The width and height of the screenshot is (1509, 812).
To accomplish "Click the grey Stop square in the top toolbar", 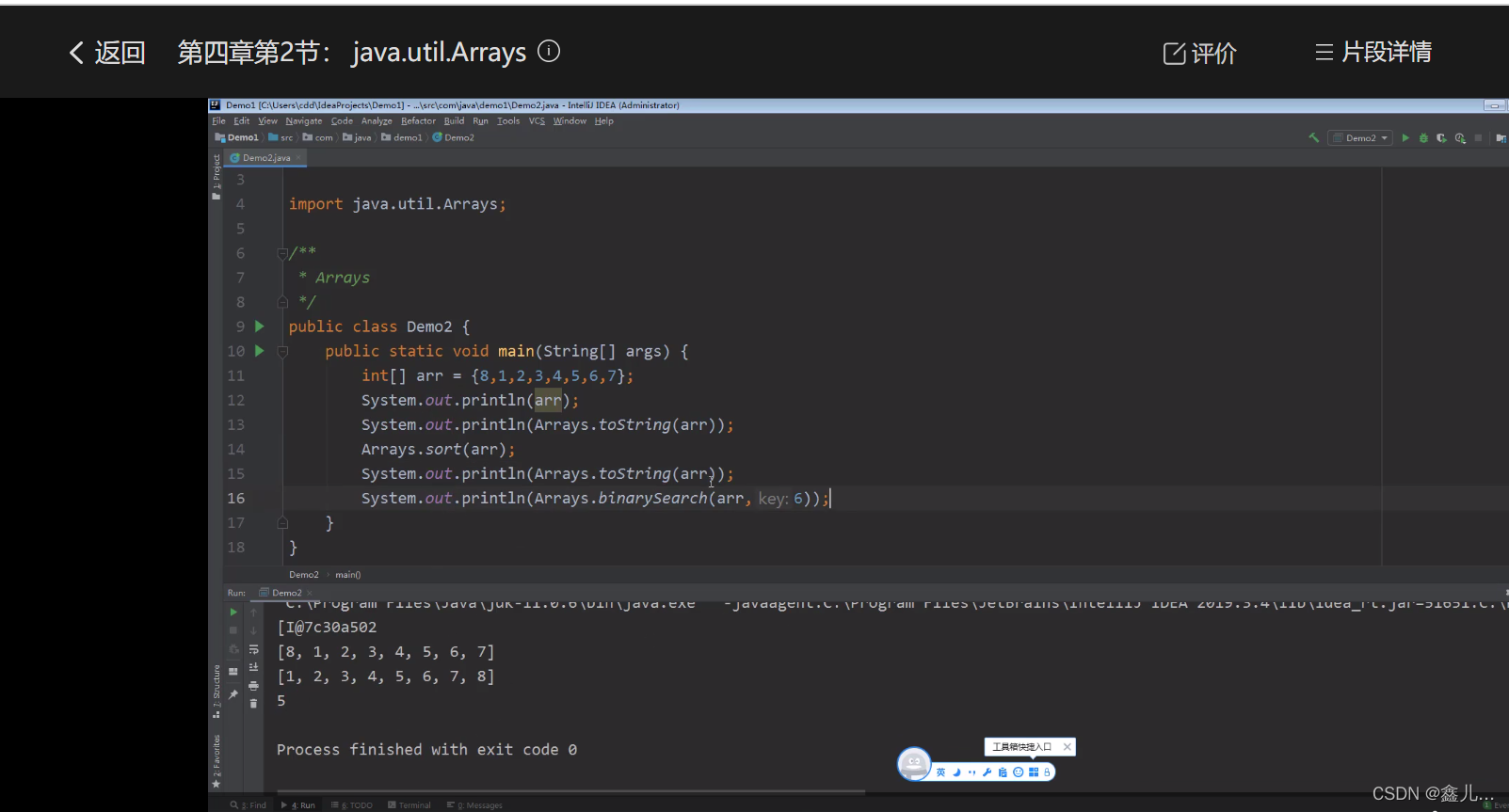I will [x=1478, y=138].
